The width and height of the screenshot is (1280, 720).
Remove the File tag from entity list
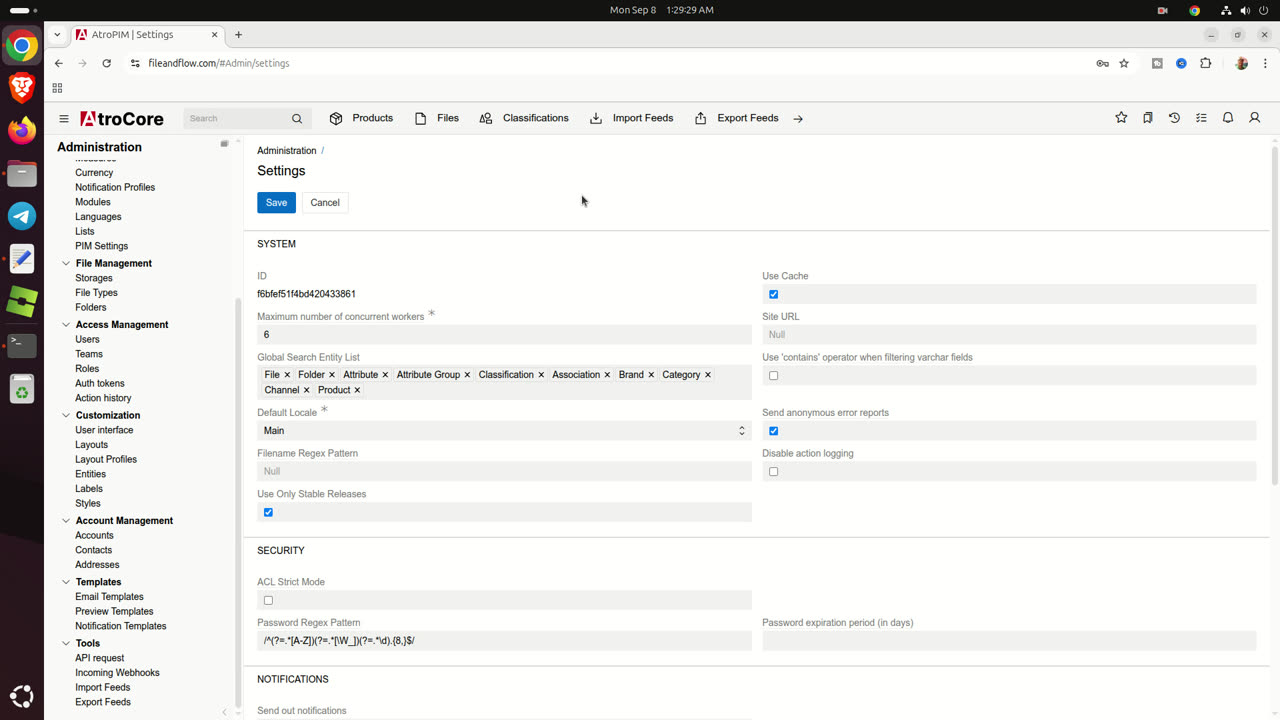[x=287, y=375]
